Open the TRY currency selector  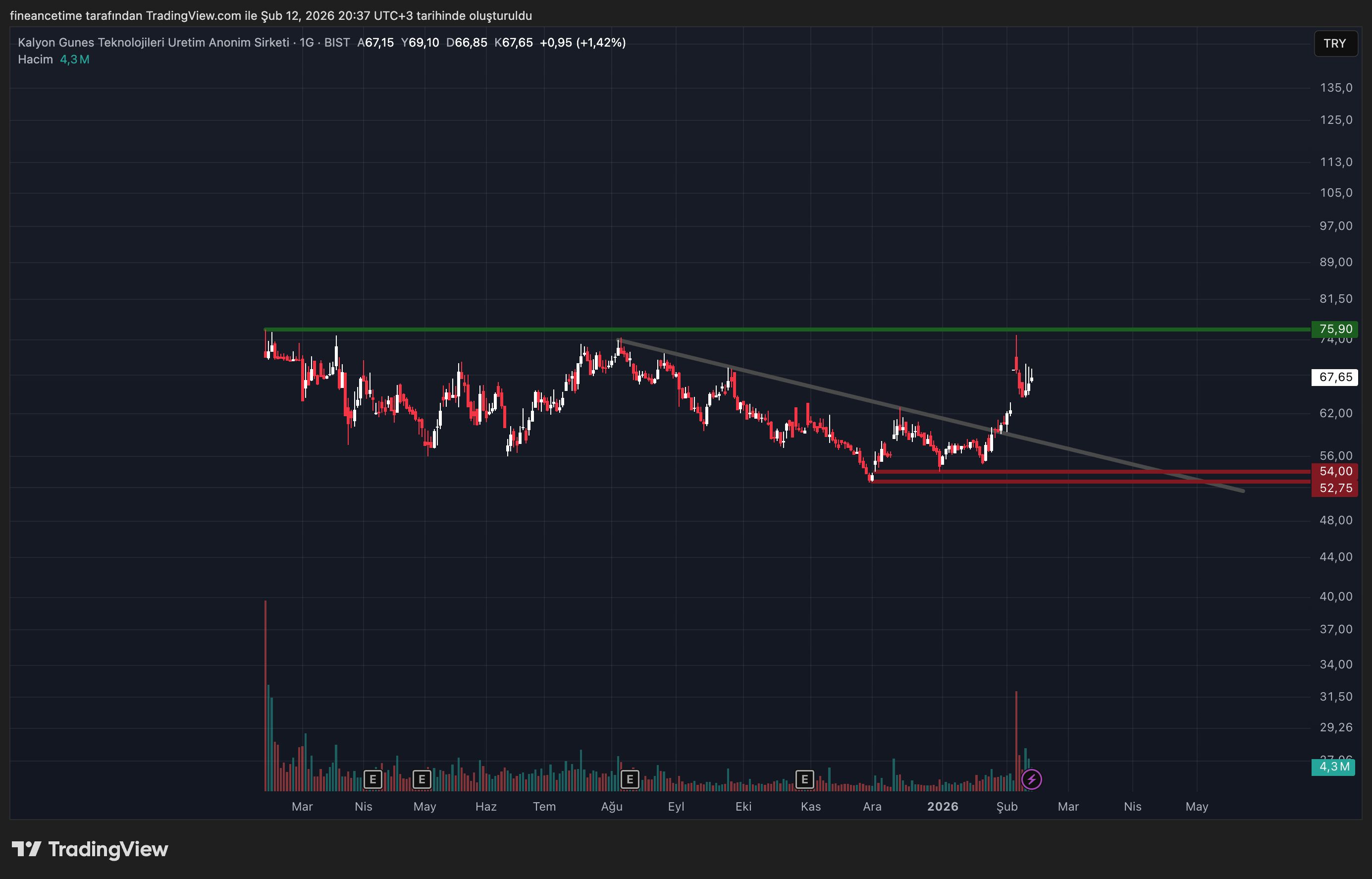pos(1335,44)
